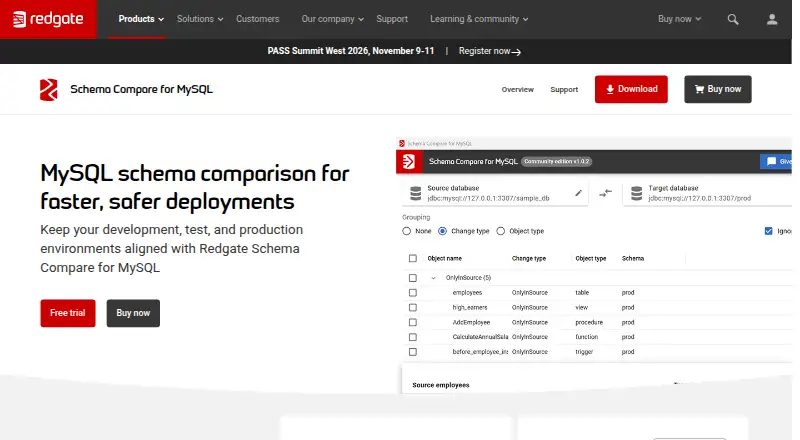
Task: Click the Target database cylinder icon
Action: 636,193
